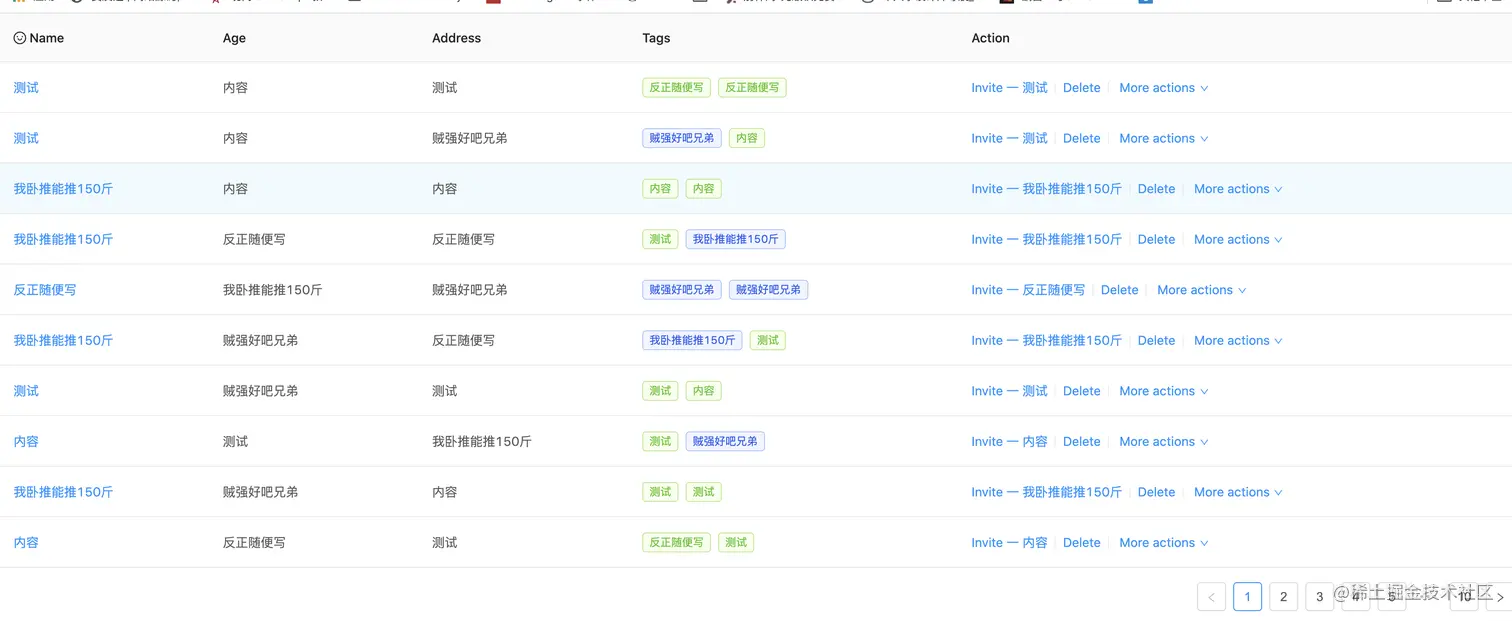Expand More actions in row with address 我卧推能推150斤
Screen dimensions: 1512x621
tap(1163, 441)
